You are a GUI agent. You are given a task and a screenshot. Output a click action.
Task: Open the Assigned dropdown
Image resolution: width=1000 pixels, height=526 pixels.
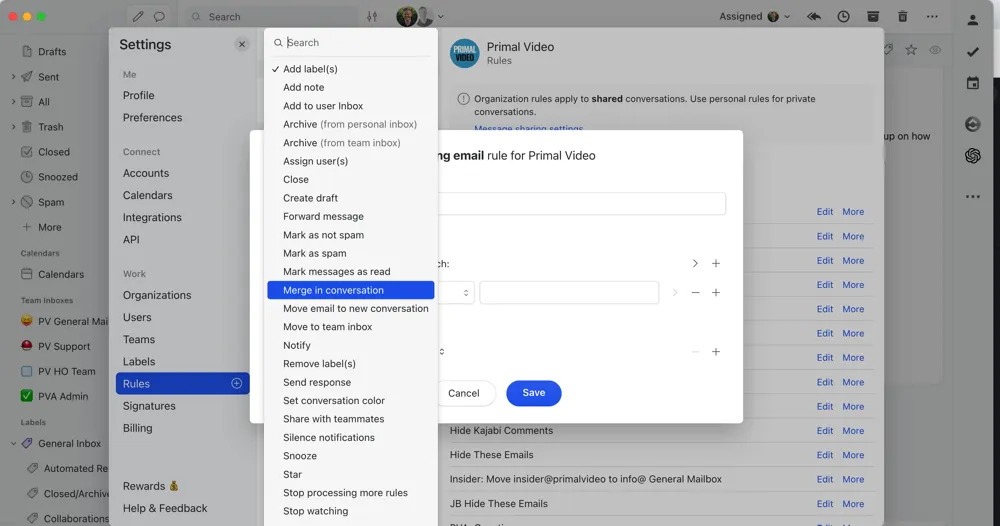tap(754, 17)
